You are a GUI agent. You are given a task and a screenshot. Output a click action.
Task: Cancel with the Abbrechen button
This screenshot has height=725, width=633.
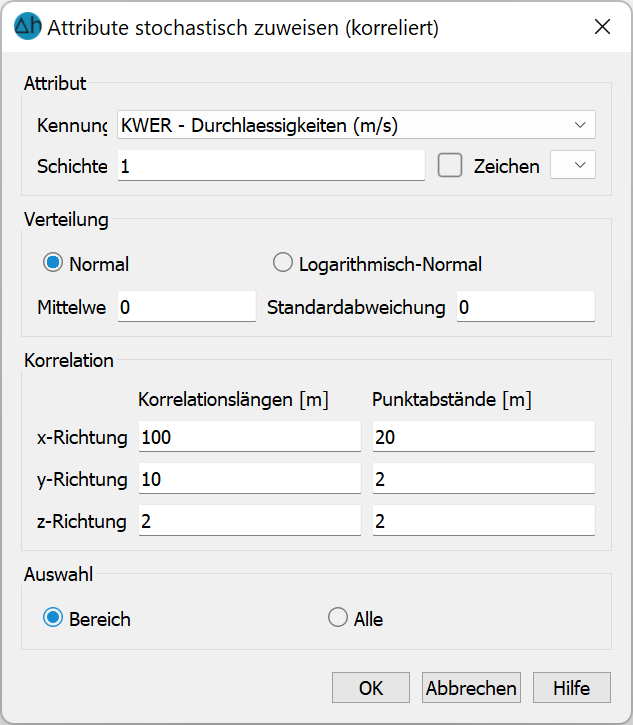coord(471,688)
